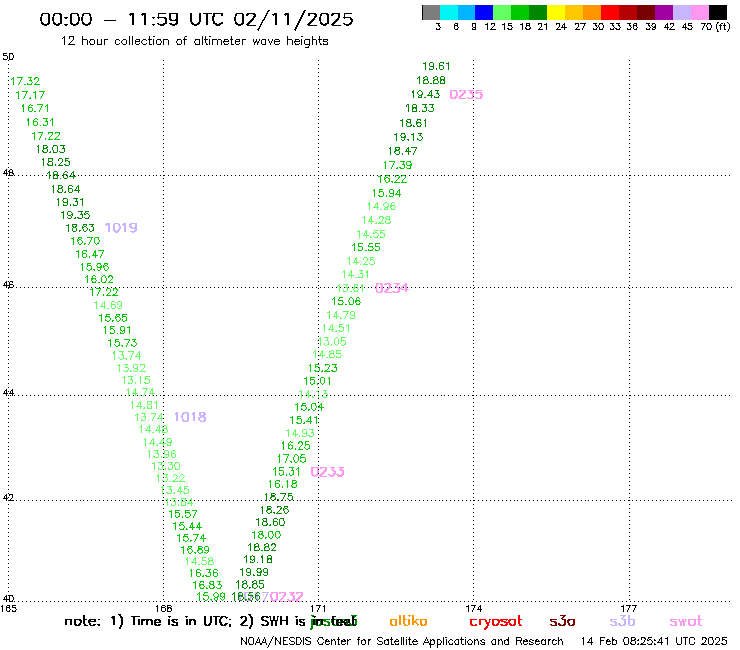Click the longitude axis label '174'
Screen dimensions: 740x650
473,608
